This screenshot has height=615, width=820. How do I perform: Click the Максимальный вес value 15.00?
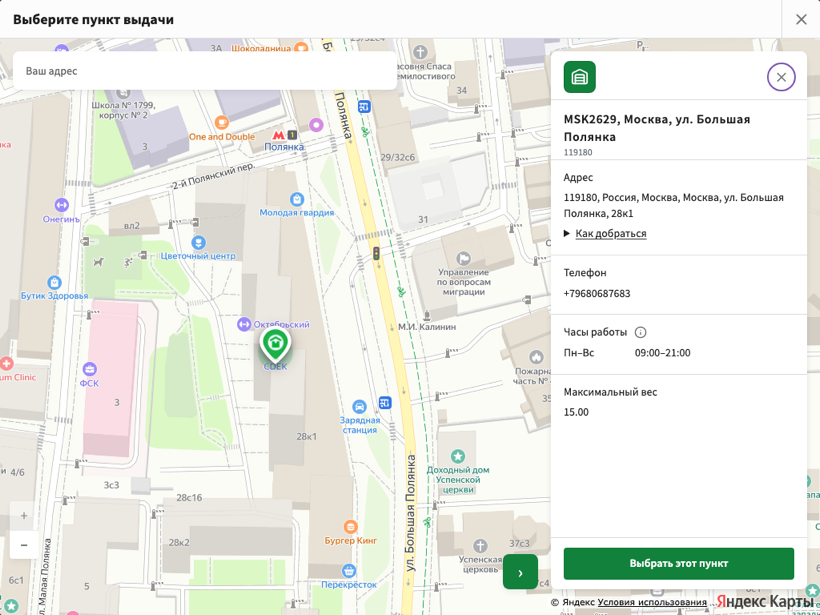pos(576,412)
